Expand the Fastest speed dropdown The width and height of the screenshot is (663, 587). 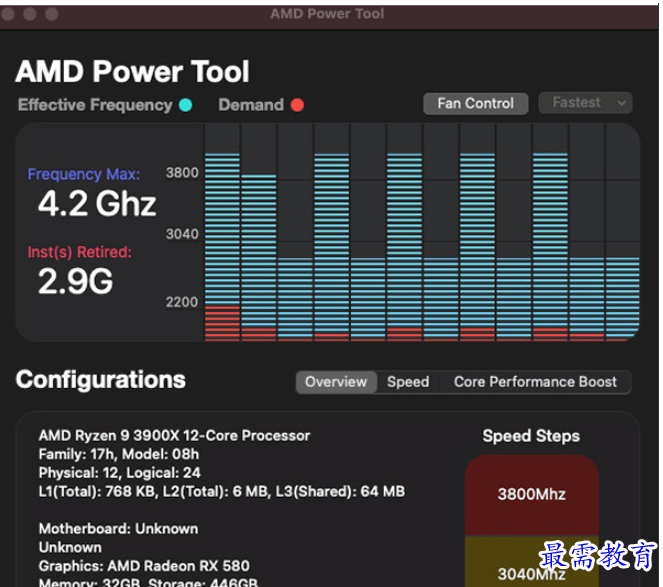(585, 103)
